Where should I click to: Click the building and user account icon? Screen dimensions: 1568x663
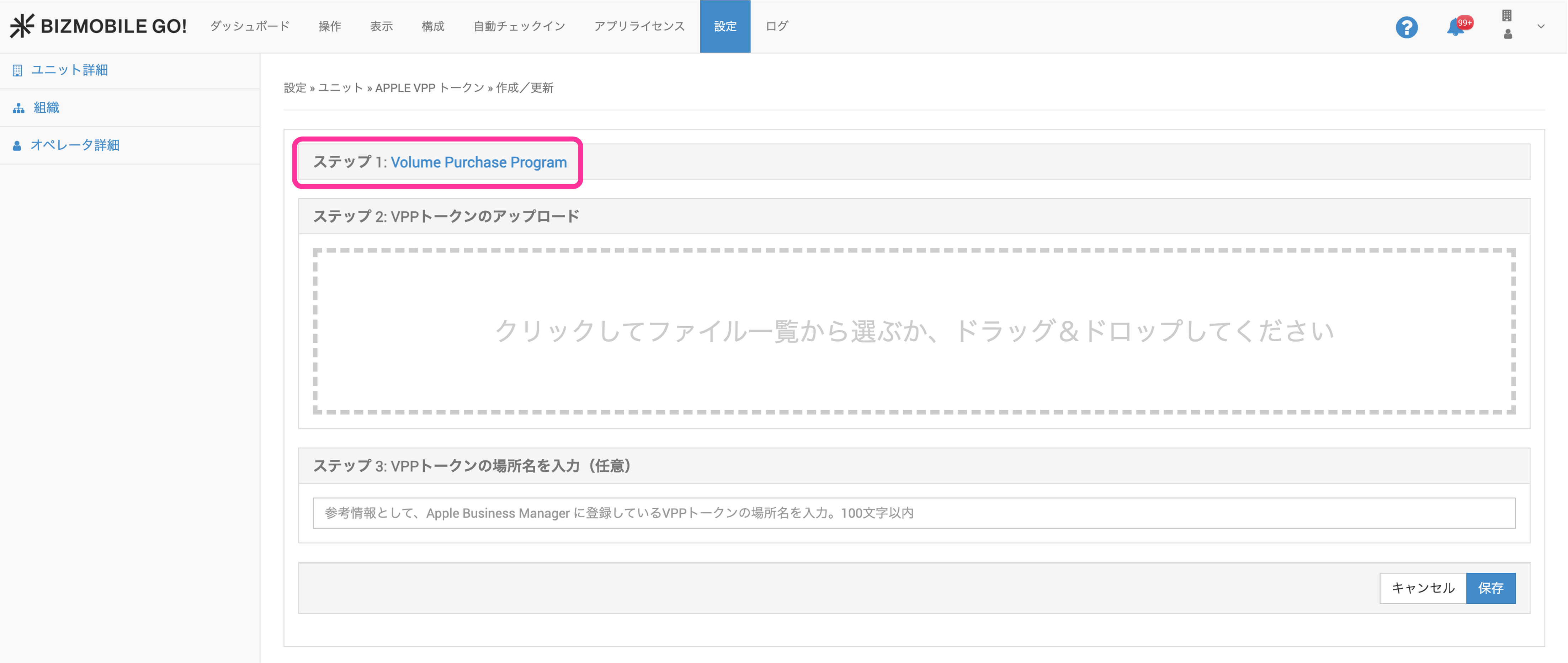click(x=1507, y=25)
